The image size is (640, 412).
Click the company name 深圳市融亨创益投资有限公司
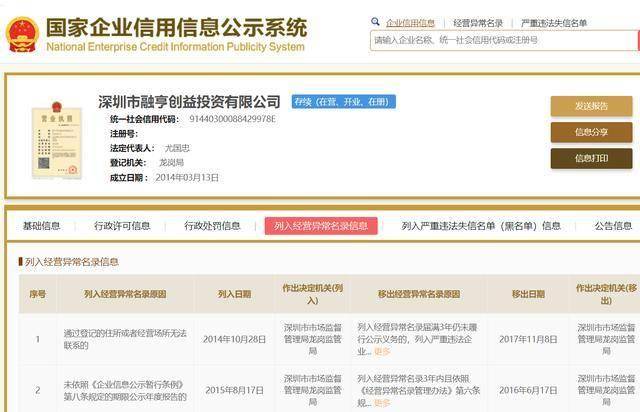pos(189,102)
